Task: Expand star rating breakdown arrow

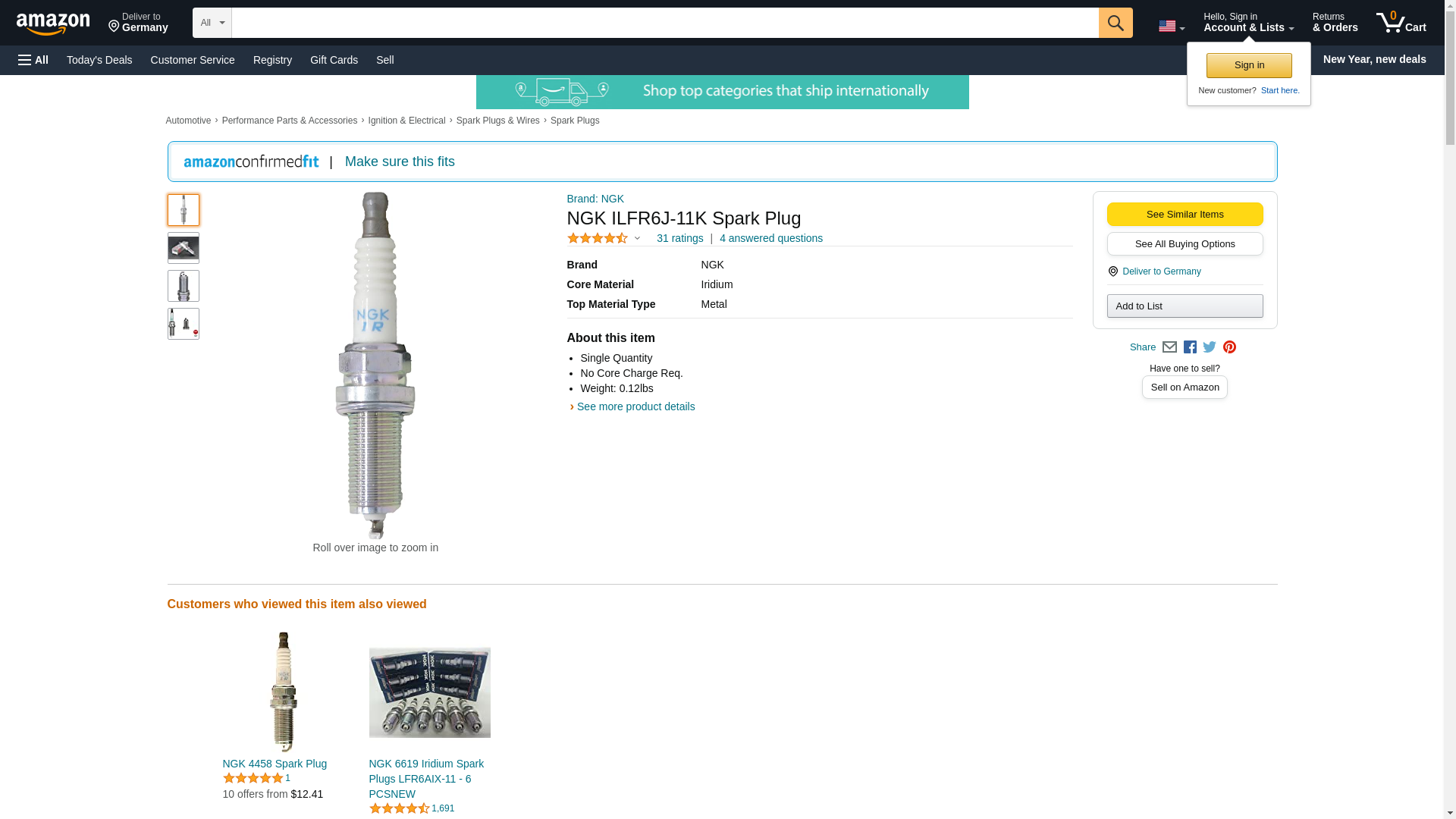Action: 637,239
